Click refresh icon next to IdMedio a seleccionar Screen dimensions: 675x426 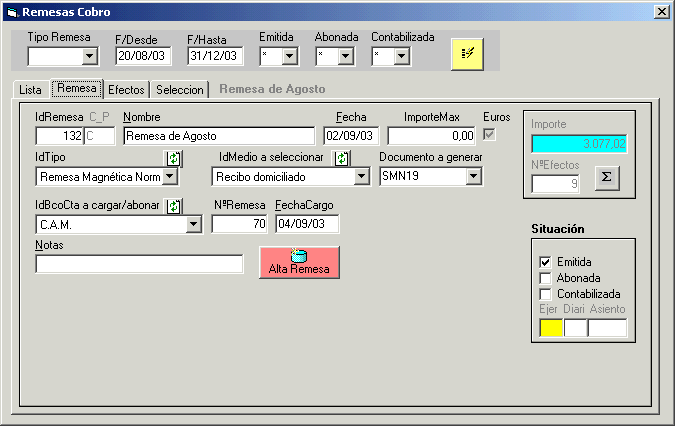click(x=342, y=158)
